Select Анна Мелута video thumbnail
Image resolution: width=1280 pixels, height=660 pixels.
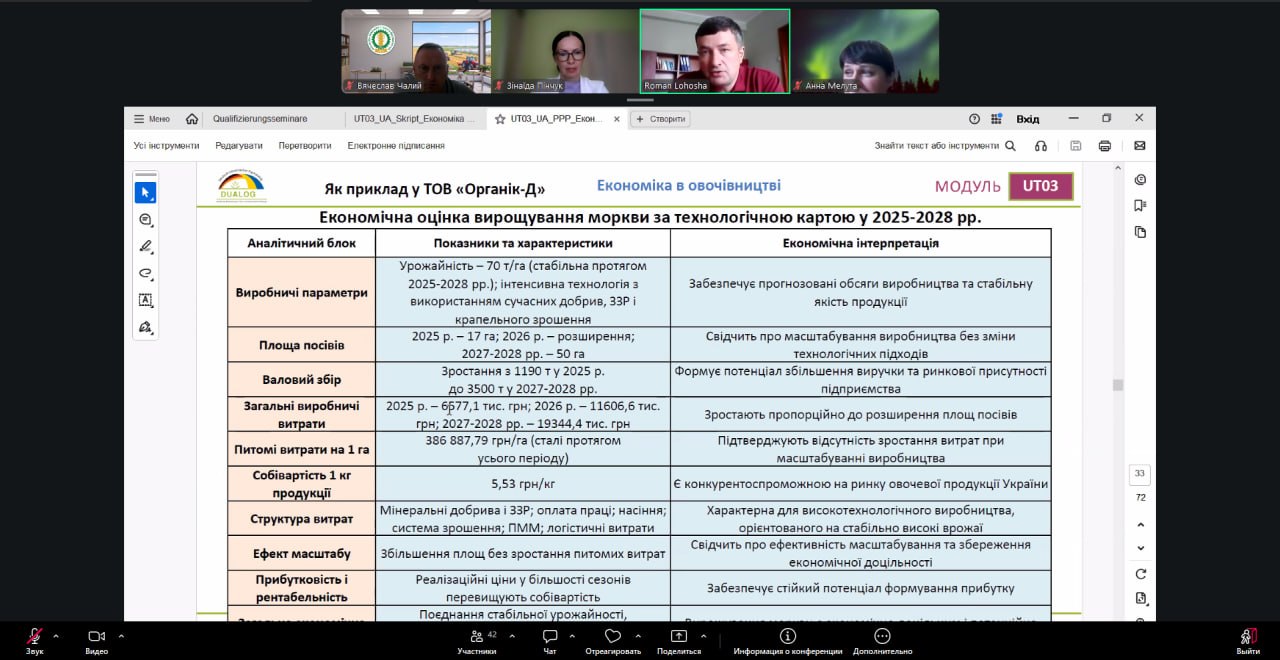pos(865,51)
